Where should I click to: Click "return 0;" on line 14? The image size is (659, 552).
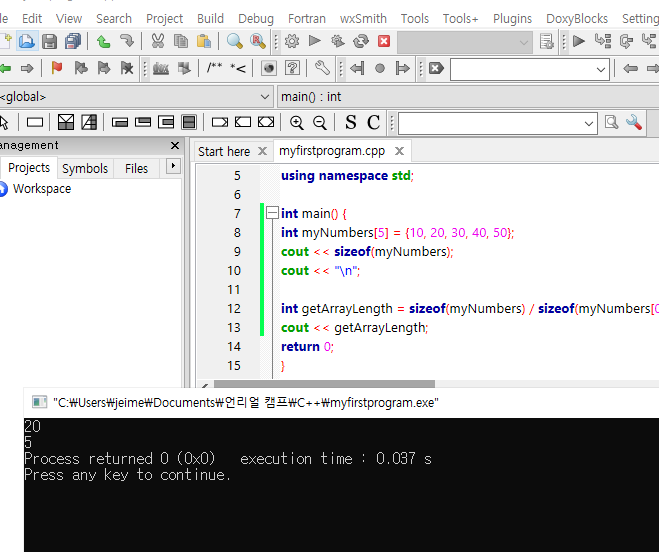click(307, 346)
